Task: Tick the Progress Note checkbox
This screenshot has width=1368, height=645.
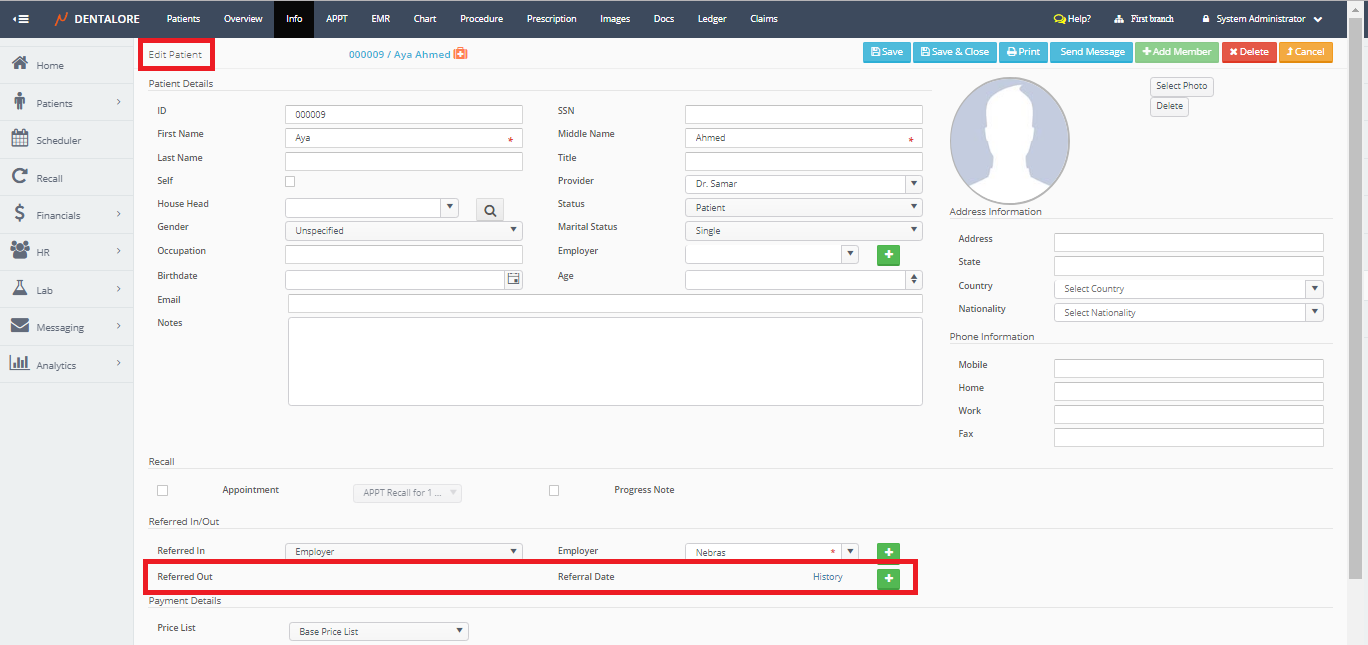Action: (554, 491)
